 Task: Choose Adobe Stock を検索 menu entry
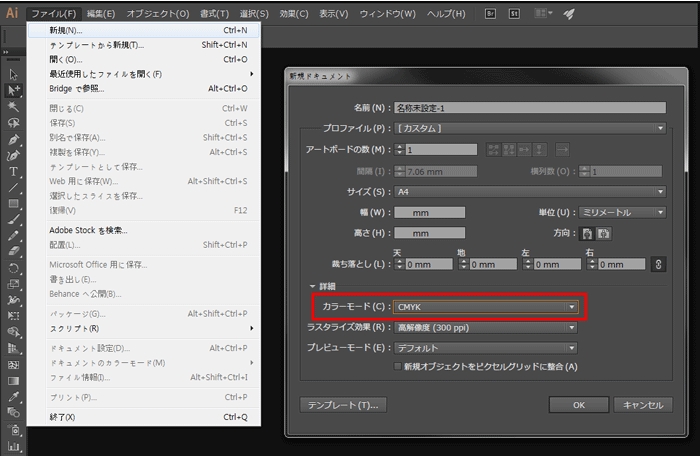144,230
